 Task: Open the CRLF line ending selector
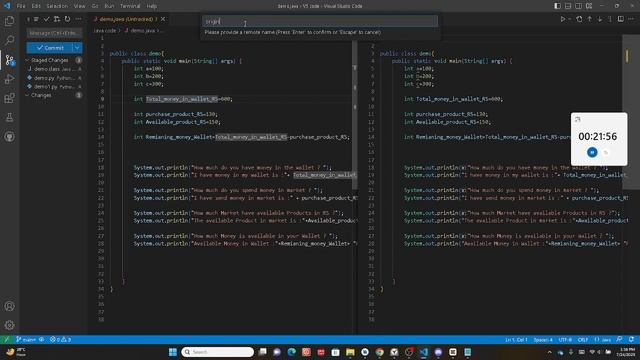[583, 340]
